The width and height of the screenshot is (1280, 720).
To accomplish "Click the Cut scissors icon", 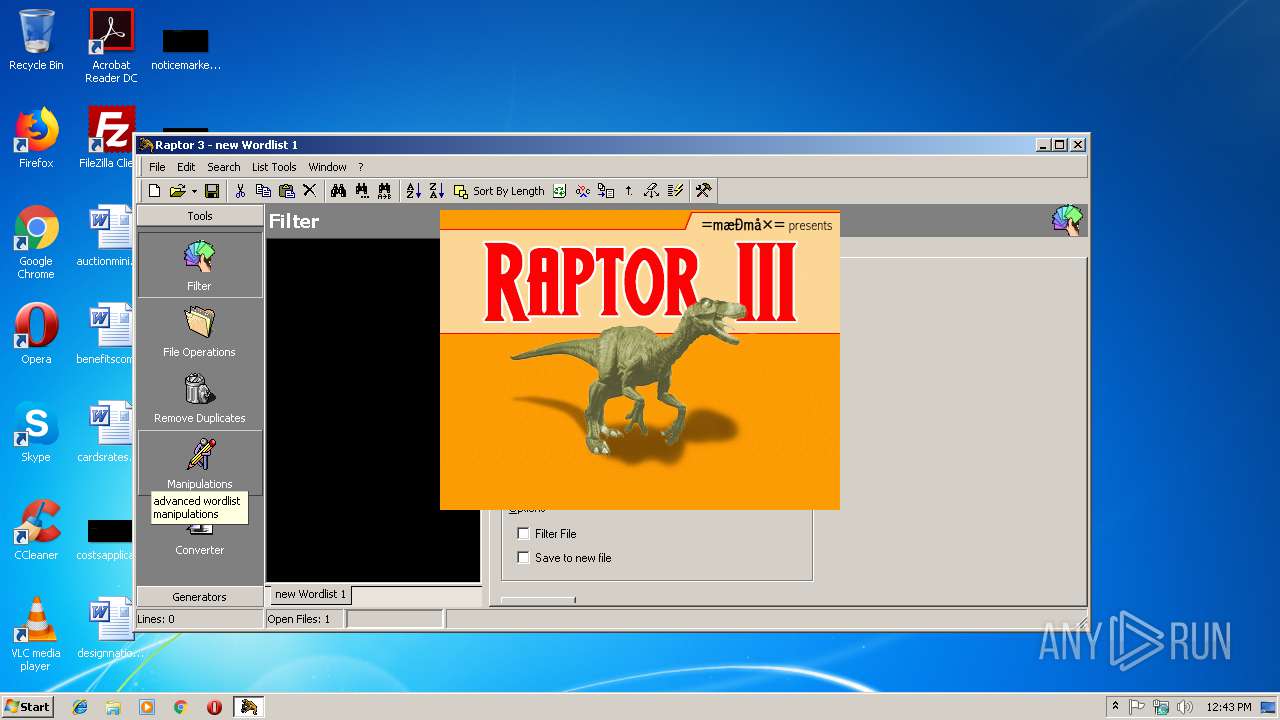I will click(x=240, y=191).
